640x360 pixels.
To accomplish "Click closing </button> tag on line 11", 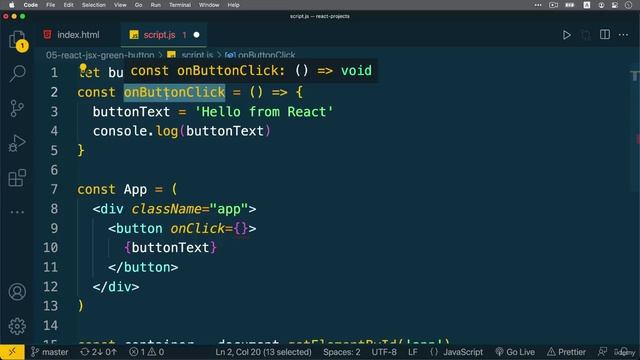I will tap(143, 267).
